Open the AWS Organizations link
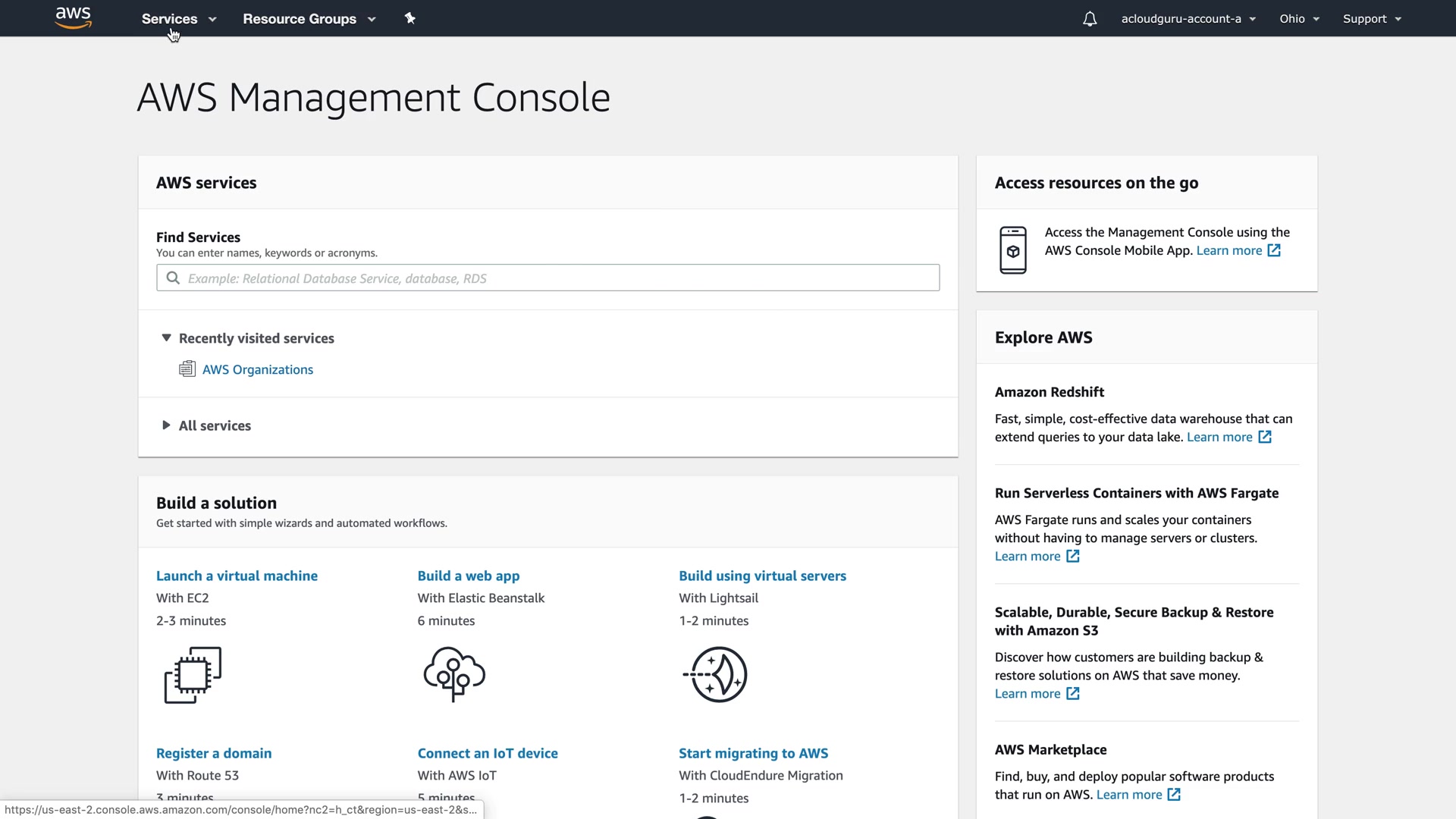 click(x=258, y=369)
